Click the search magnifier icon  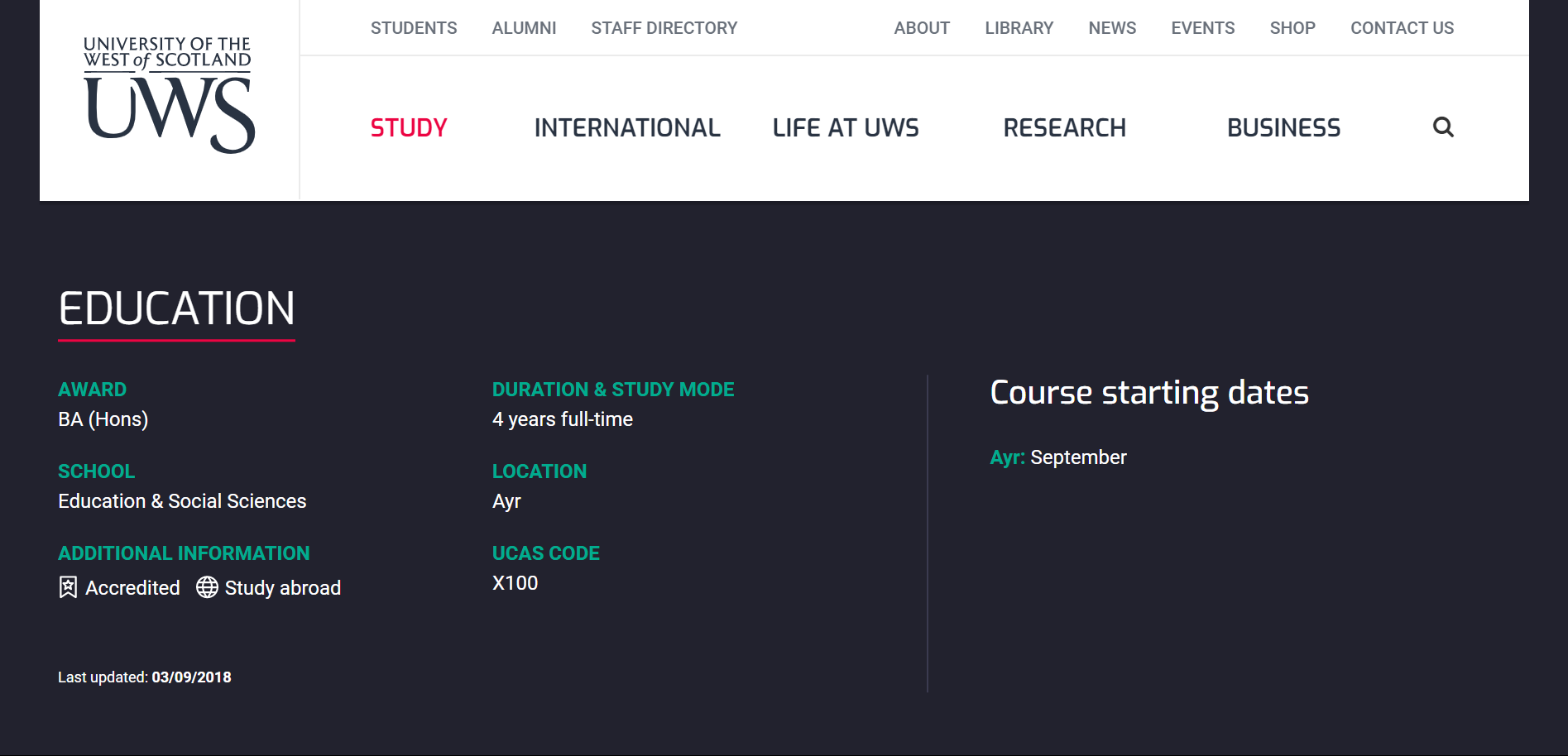1443,127
